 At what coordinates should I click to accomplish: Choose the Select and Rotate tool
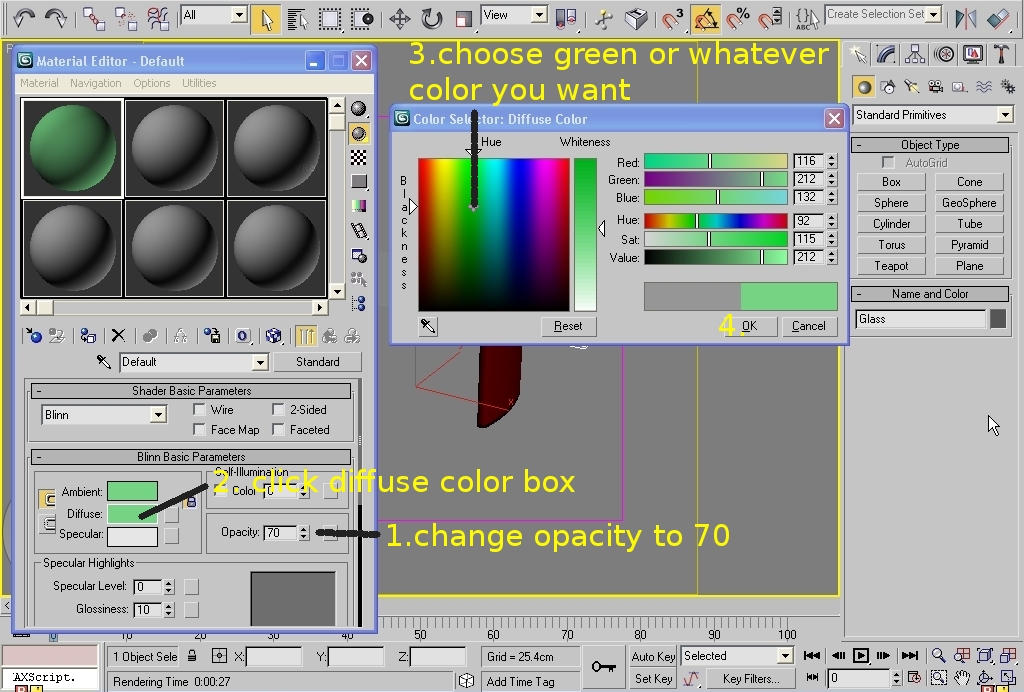(x=431, y=19)
